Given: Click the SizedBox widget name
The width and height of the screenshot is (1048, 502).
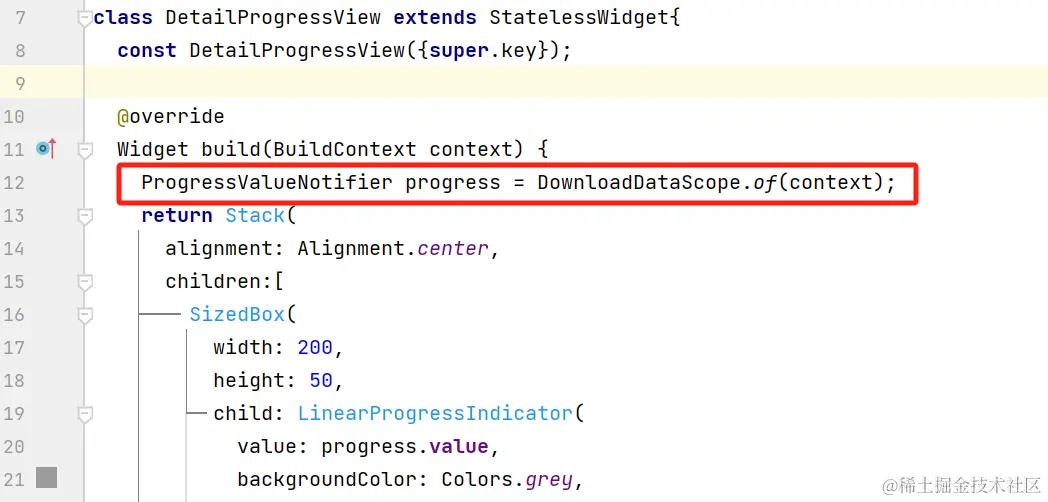Looking at the screenshot, I should [237, 314].
